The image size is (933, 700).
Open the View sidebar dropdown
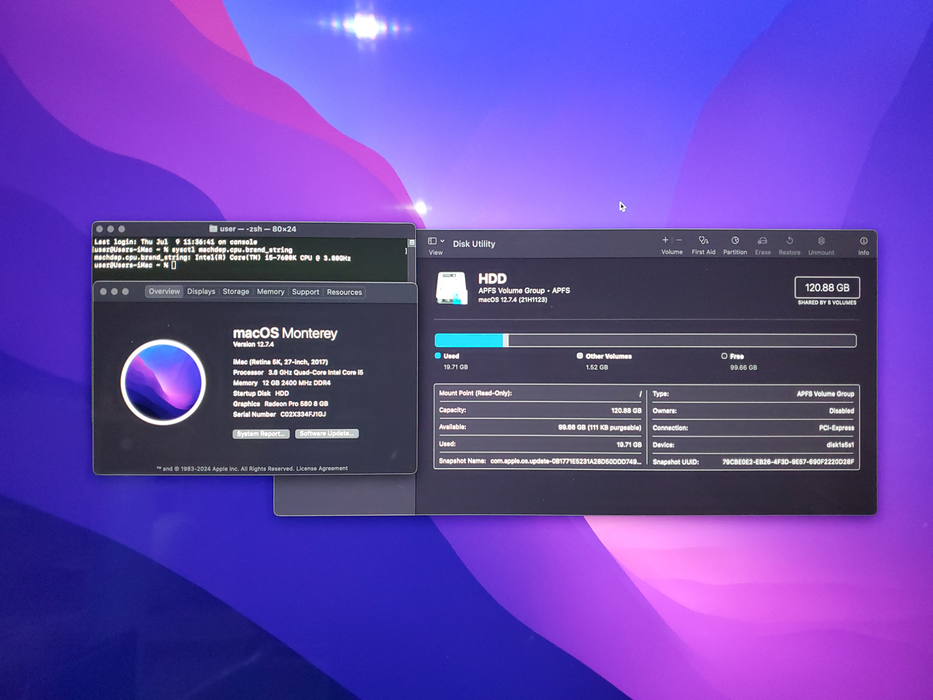pyautogui.click(x=436, y=241)
